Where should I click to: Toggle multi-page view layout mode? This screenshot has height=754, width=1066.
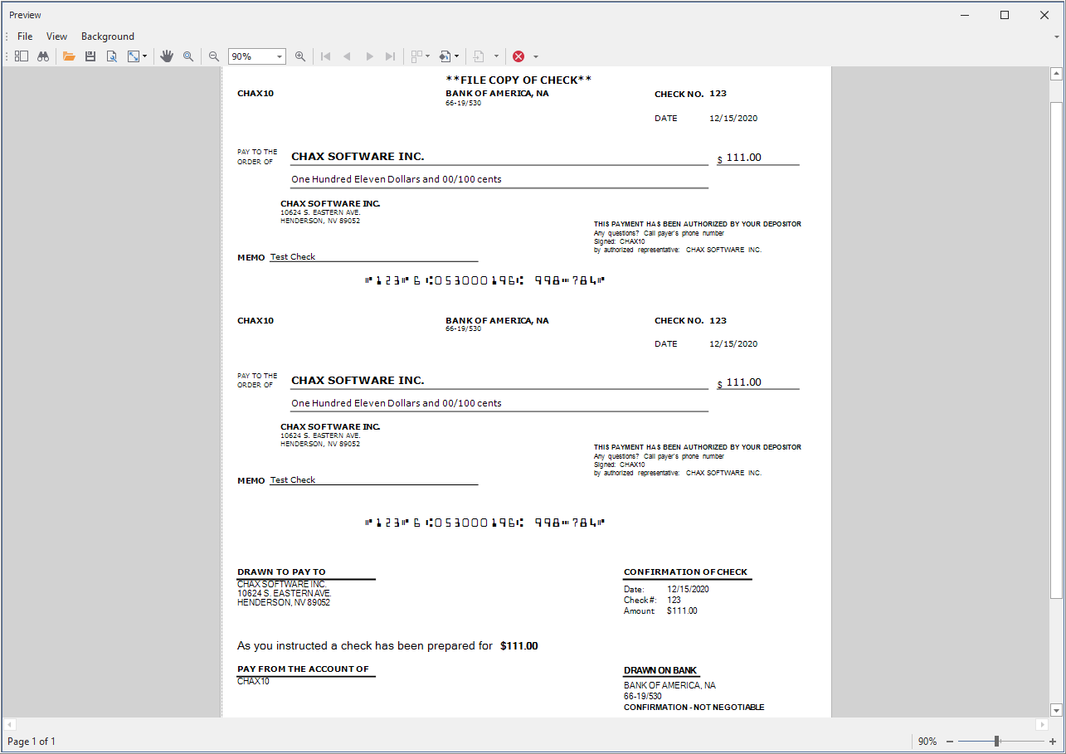417,56
